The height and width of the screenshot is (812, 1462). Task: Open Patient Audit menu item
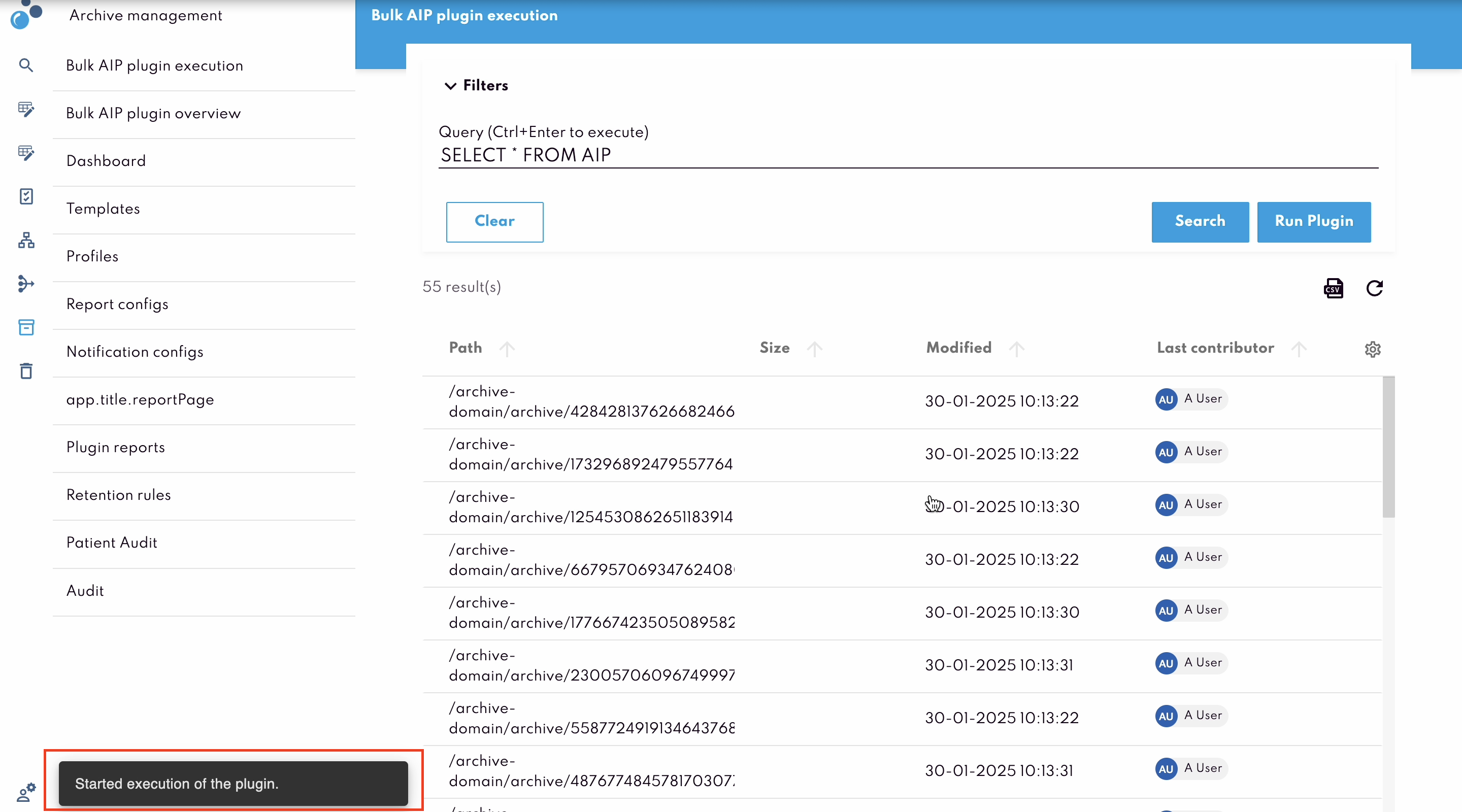click(204, 543)
